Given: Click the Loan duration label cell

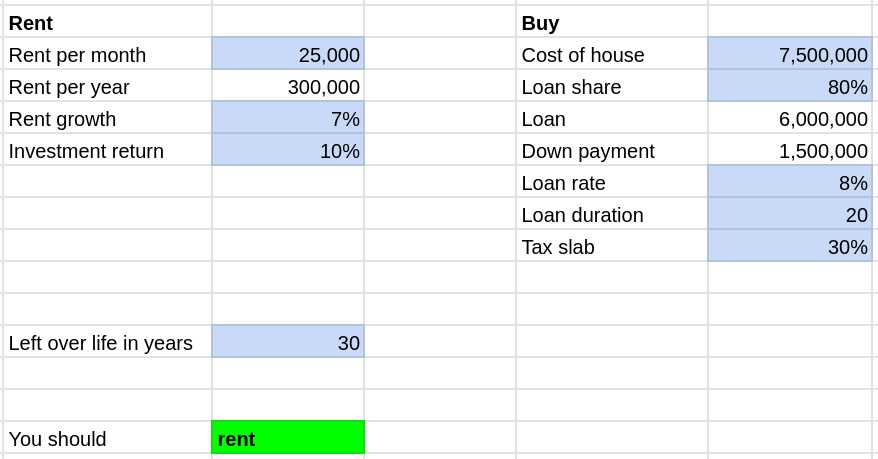Looking at the screenshot, I should coord(612,213).
